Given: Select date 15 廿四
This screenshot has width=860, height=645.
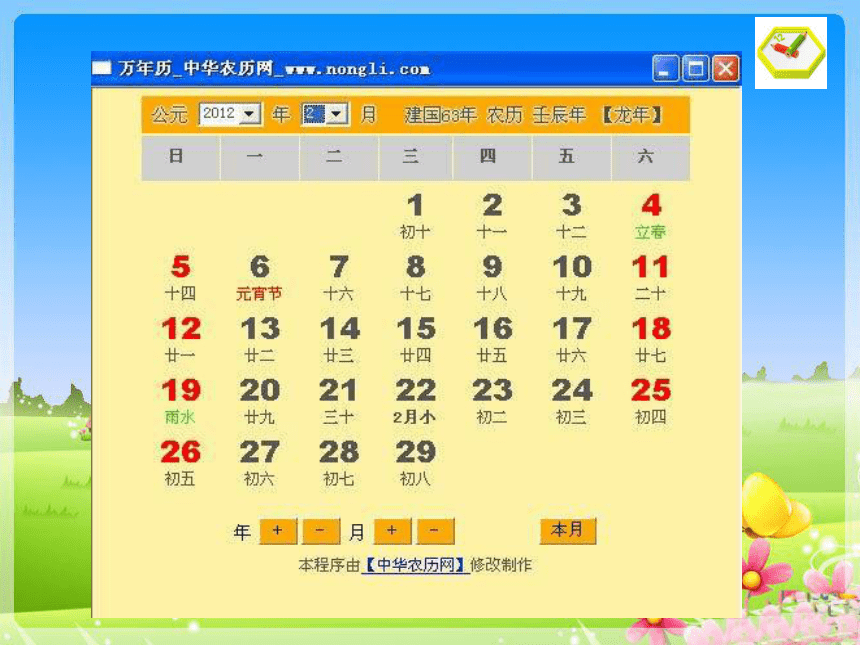Looking at the screenshot, I should point(415,340).
